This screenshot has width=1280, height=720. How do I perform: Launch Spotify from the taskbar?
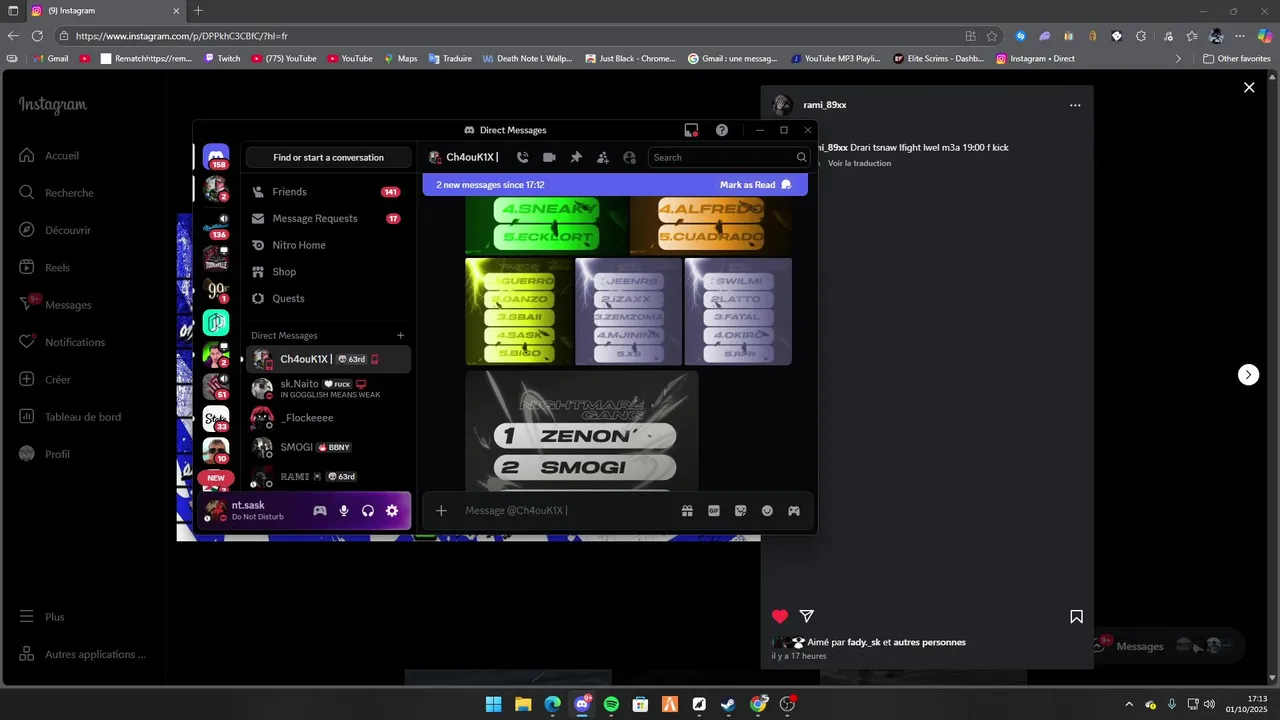click(x=611, y=704)
